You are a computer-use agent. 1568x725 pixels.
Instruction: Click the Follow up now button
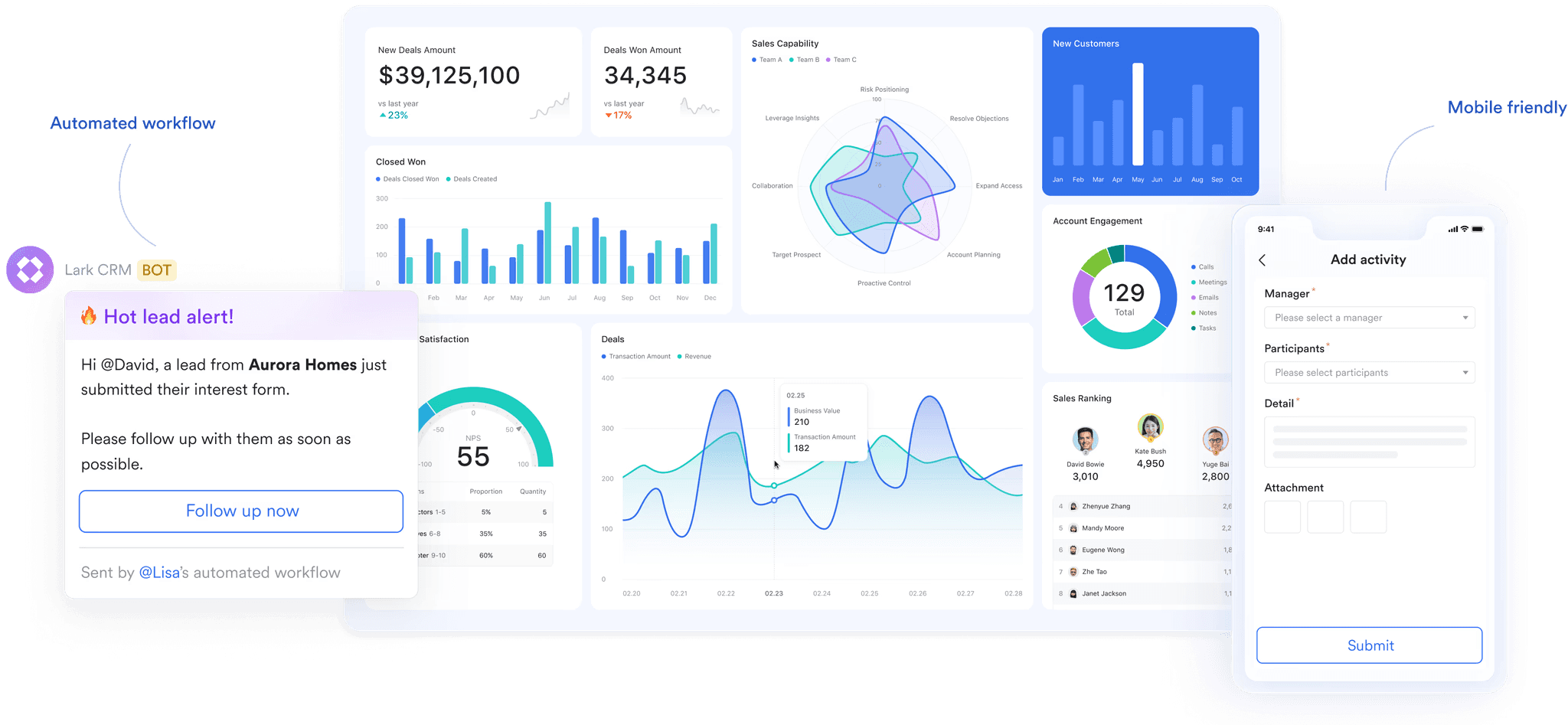241,511
